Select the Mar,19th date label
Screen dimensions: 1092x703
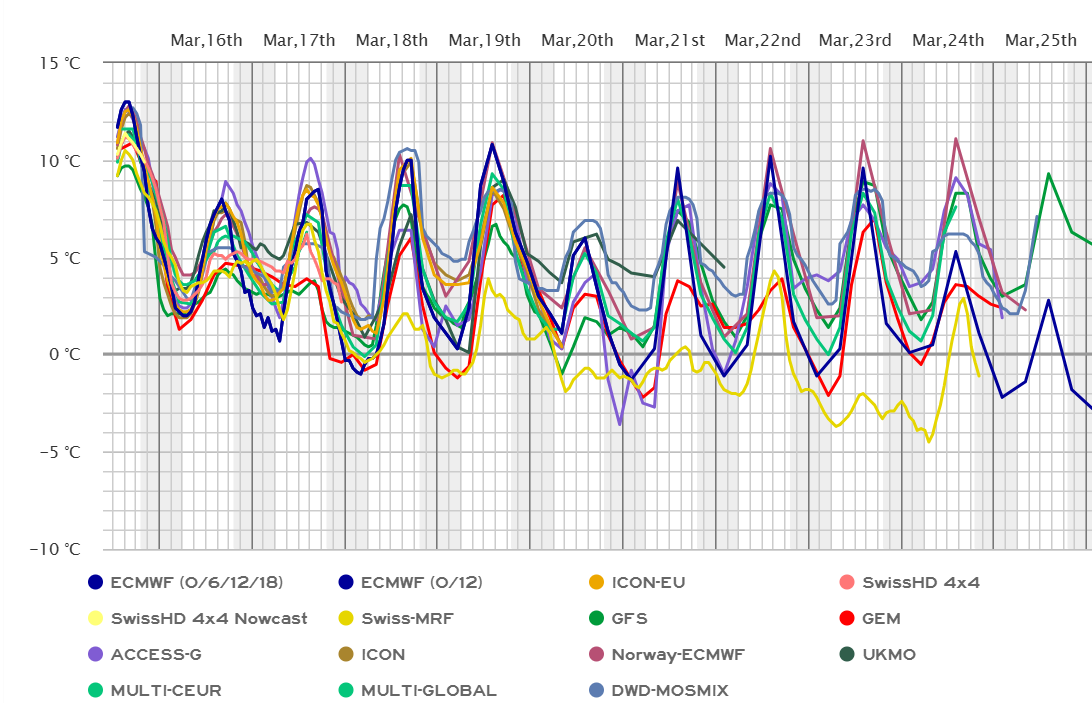click(x=484, y=40)
